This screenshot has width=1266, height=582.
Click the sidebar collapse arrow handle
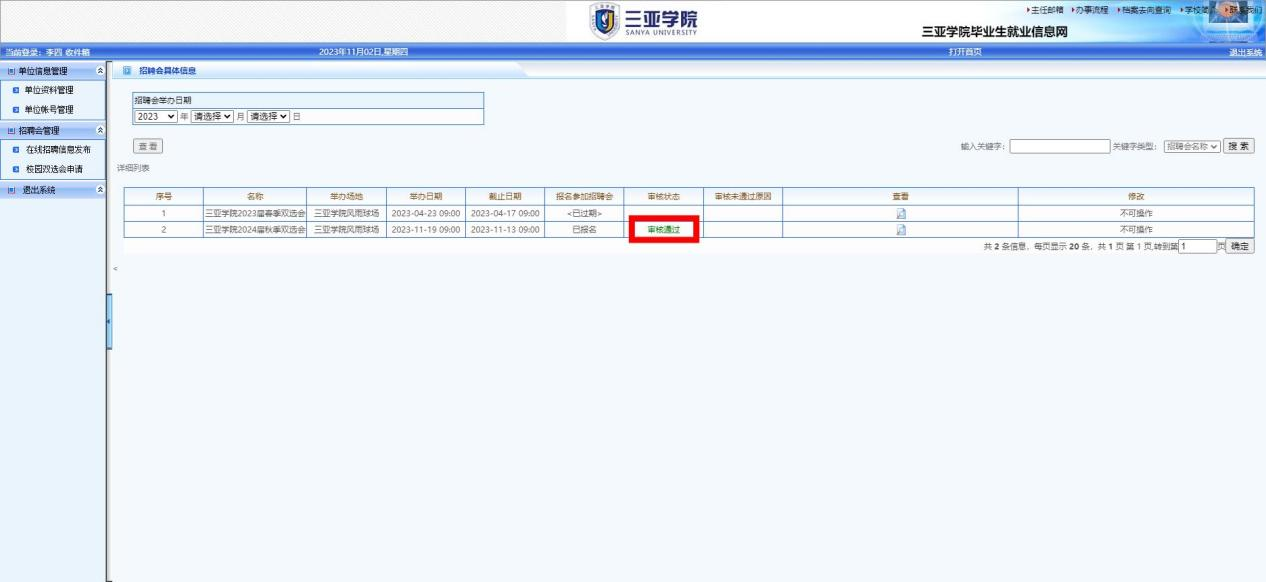[x=109, y=320]
